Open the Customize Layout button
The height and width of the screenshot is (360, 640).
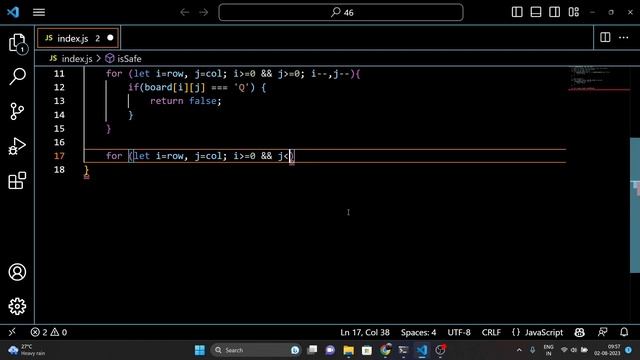point(573,12)
